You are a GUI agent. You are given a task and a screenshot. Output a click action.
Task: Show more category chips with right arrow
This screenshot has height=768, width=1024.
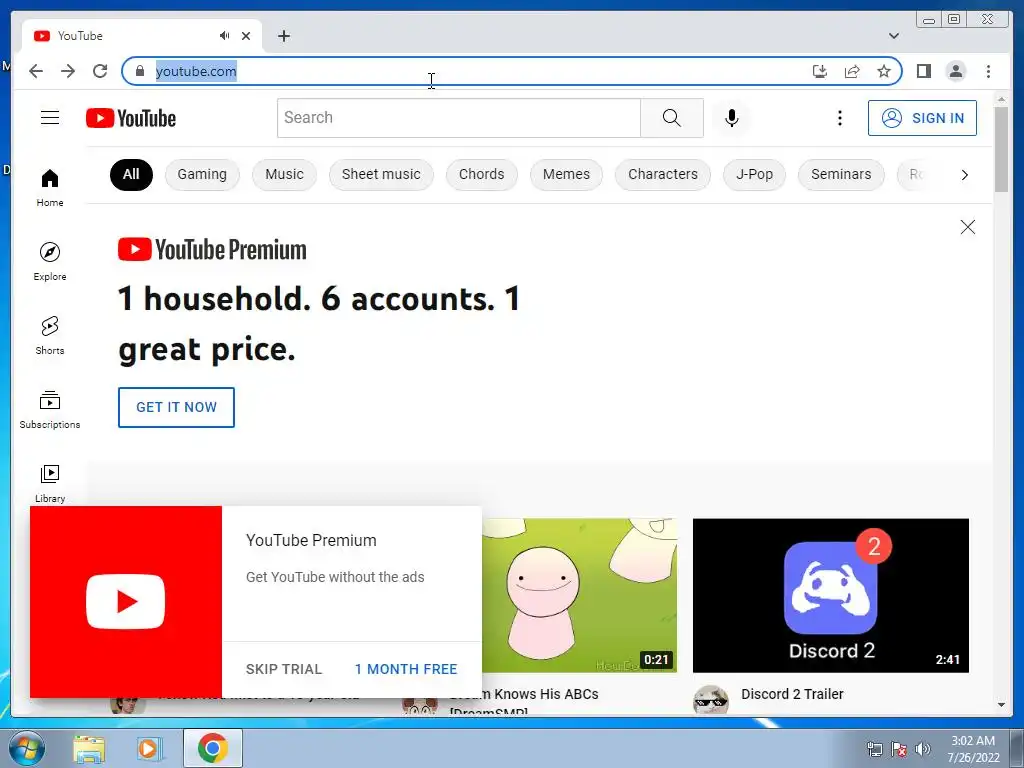pyautogui.click(x=964, y=174)
